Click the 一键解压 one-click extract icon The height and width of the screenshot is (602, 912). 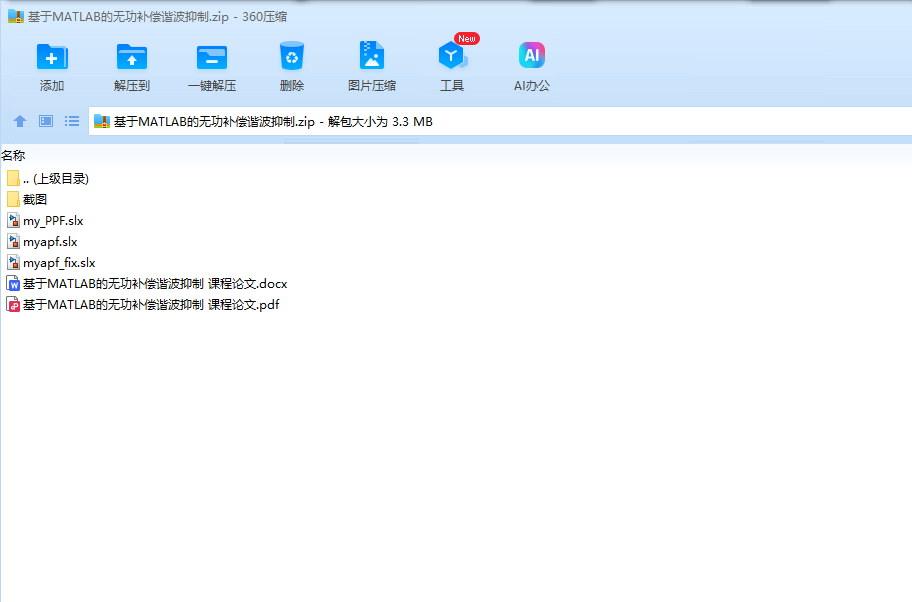(212, 57)
